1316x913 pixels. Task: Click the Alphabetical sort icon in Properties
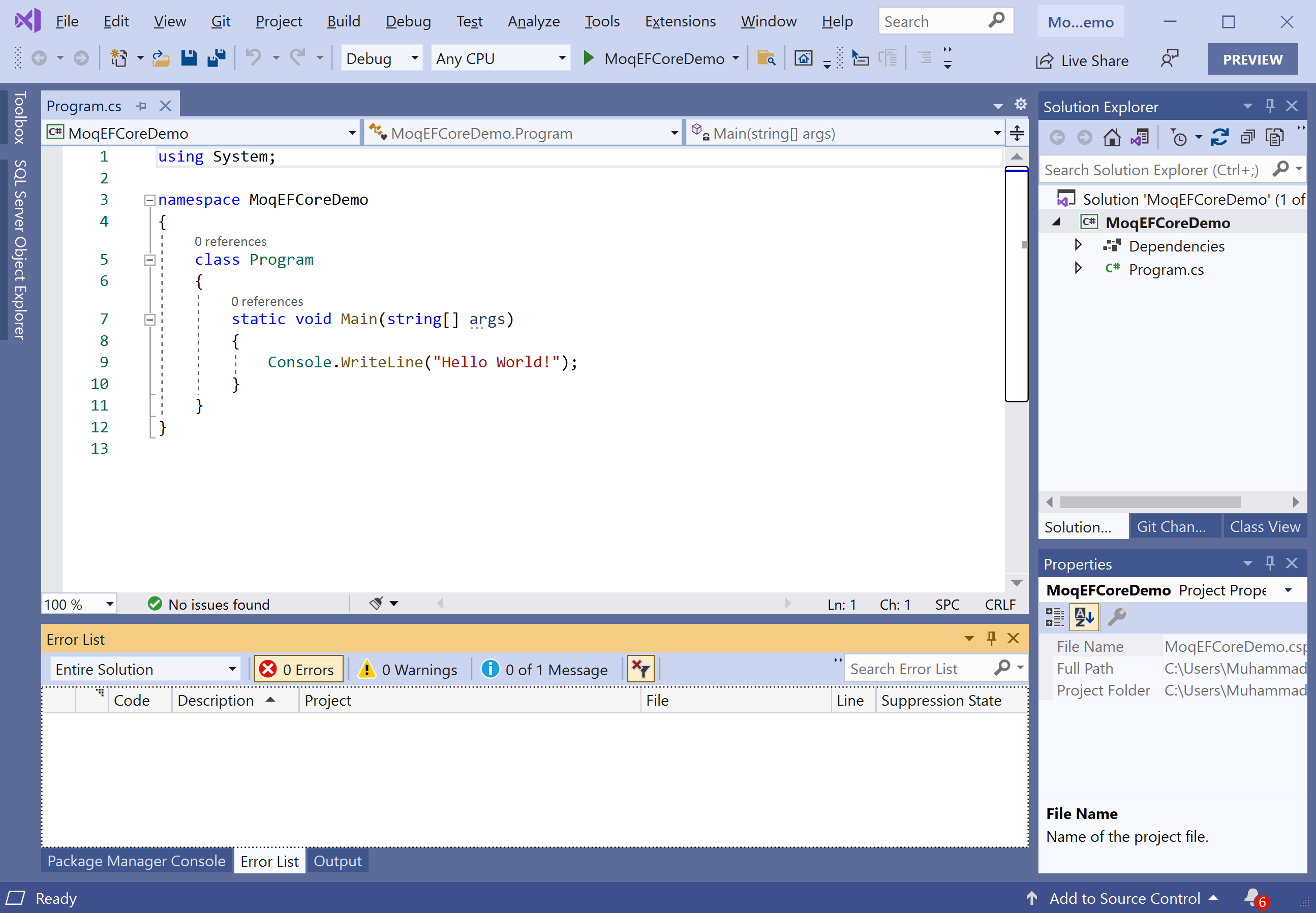tap(1084, 617)
